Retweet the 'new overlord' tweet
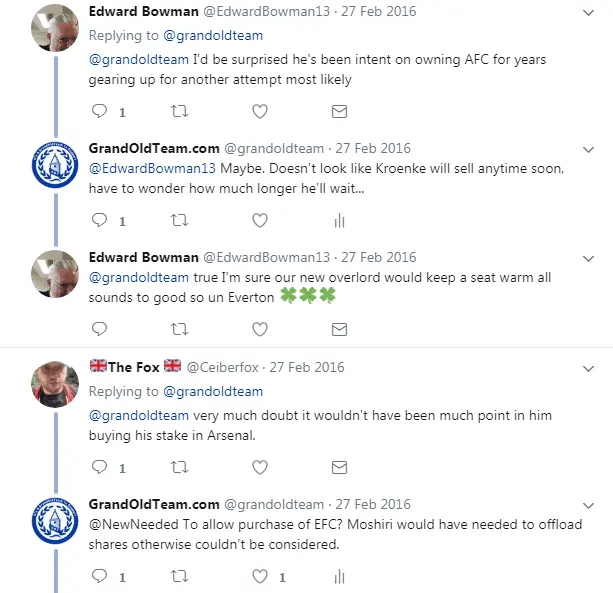Image resolution: width=613 pixels, height=593 pixels. (x=180, y=328)
